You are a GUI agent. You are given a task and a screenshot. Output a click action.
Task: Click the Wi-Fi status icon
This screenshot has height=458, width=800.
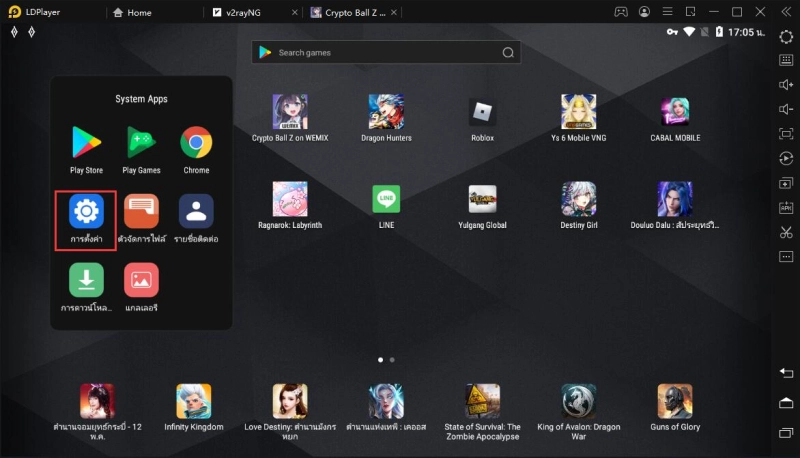point(689,32)
